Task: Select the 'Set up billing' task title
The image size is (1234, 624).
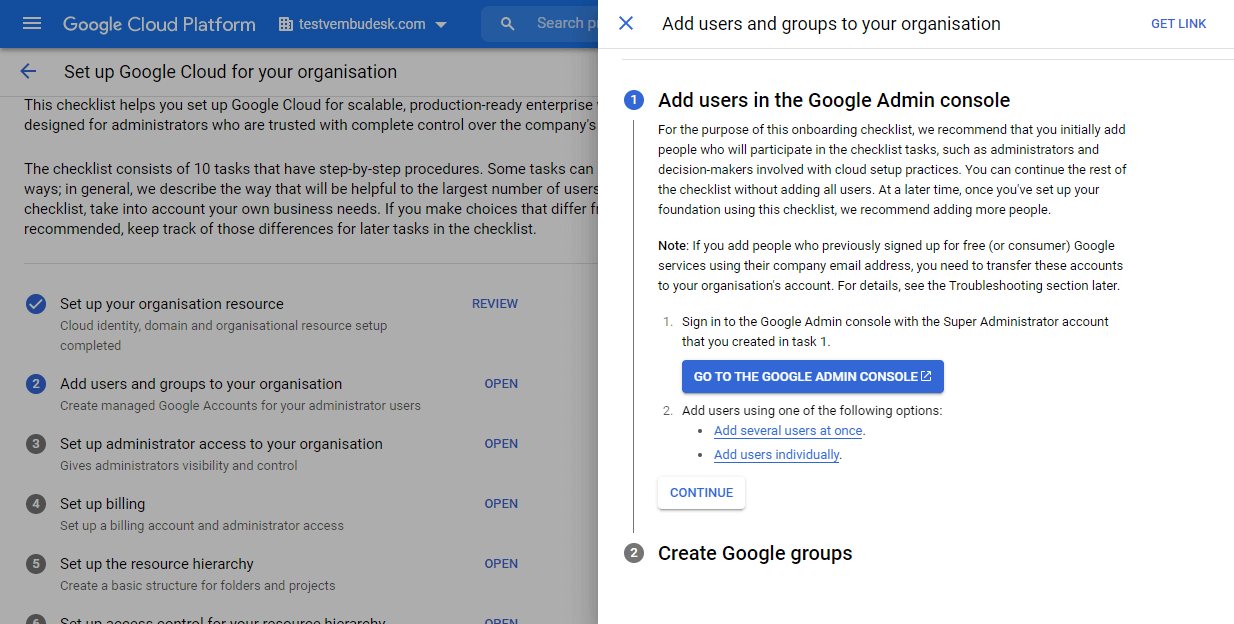Action: click(x=102, y=504)
